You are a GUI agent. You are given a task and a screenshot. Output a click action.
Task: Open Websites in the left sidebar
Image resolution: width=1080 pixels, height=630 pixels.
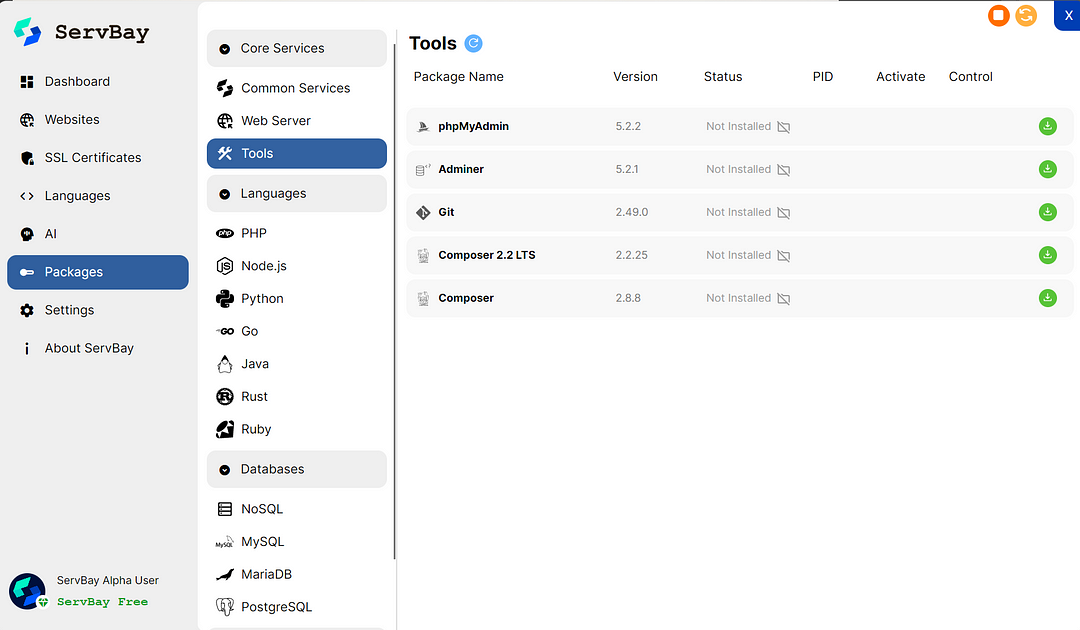tap(98, 120)
